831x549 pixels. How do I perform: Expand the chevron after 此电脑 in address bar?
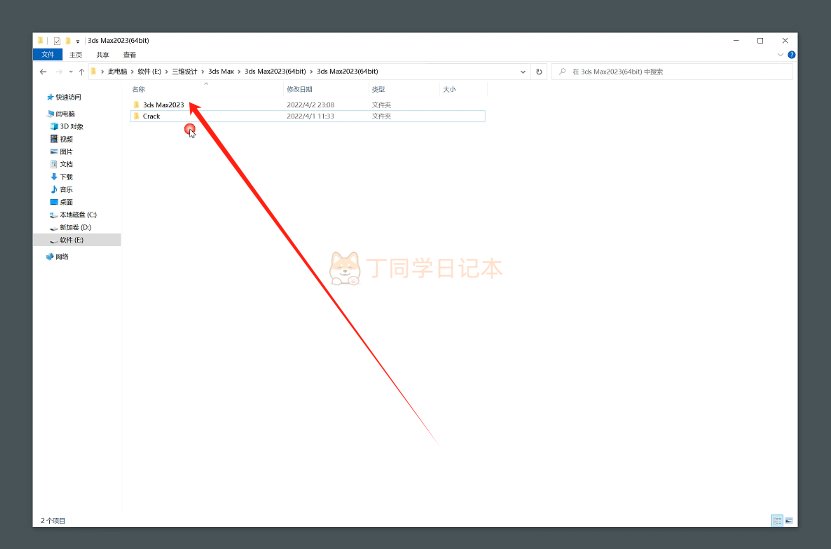(x=132, y=72)
